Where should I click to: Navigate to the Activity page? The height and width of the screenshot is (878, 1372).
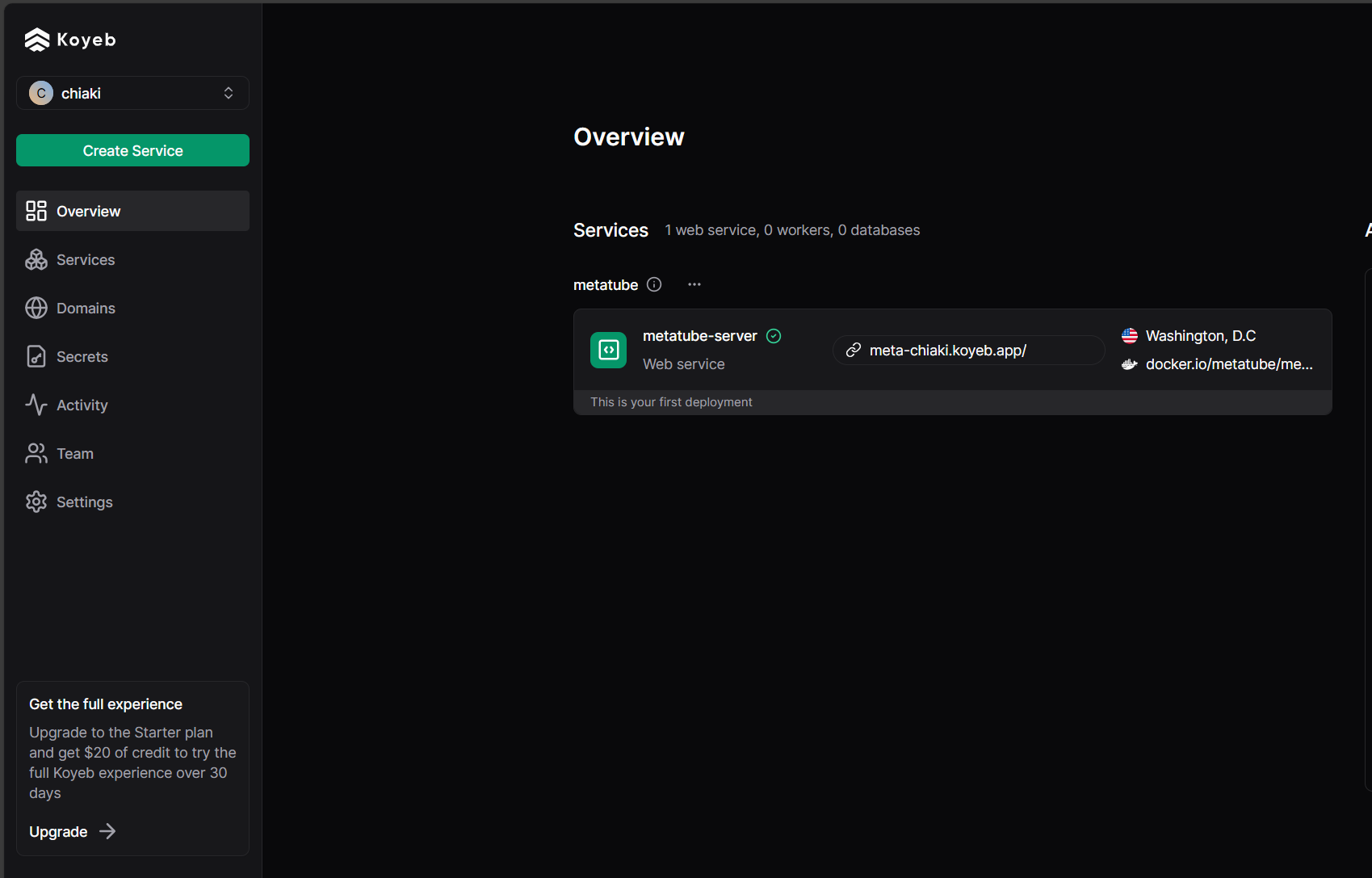click(132, 405)
